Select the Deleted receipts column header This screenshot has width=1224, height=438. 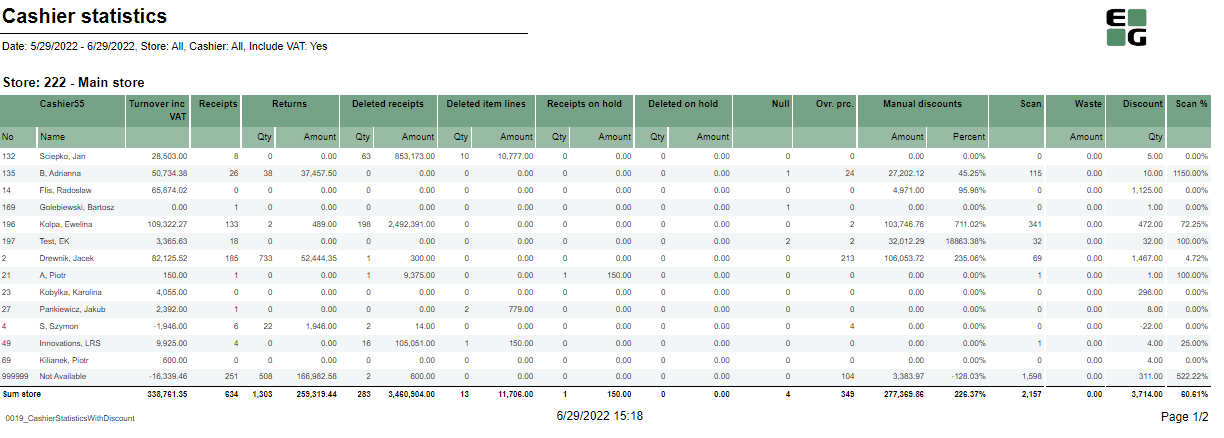pos(387,103)
